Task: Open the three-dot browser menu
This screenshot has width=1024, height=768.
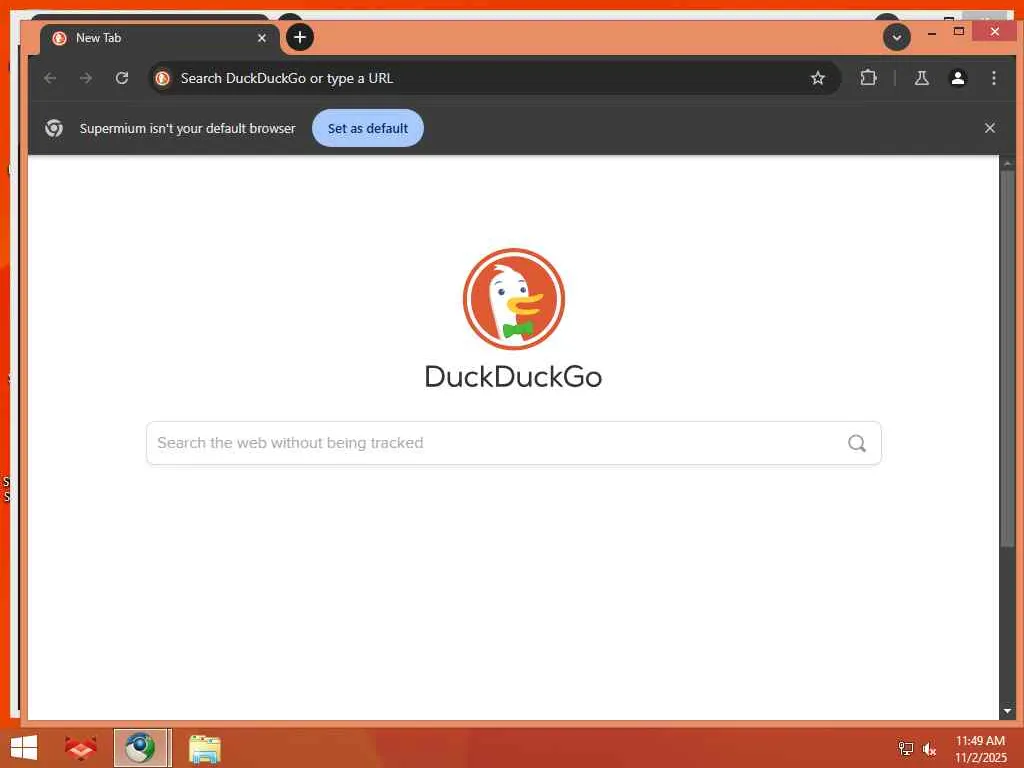Action: coord(993,78)
